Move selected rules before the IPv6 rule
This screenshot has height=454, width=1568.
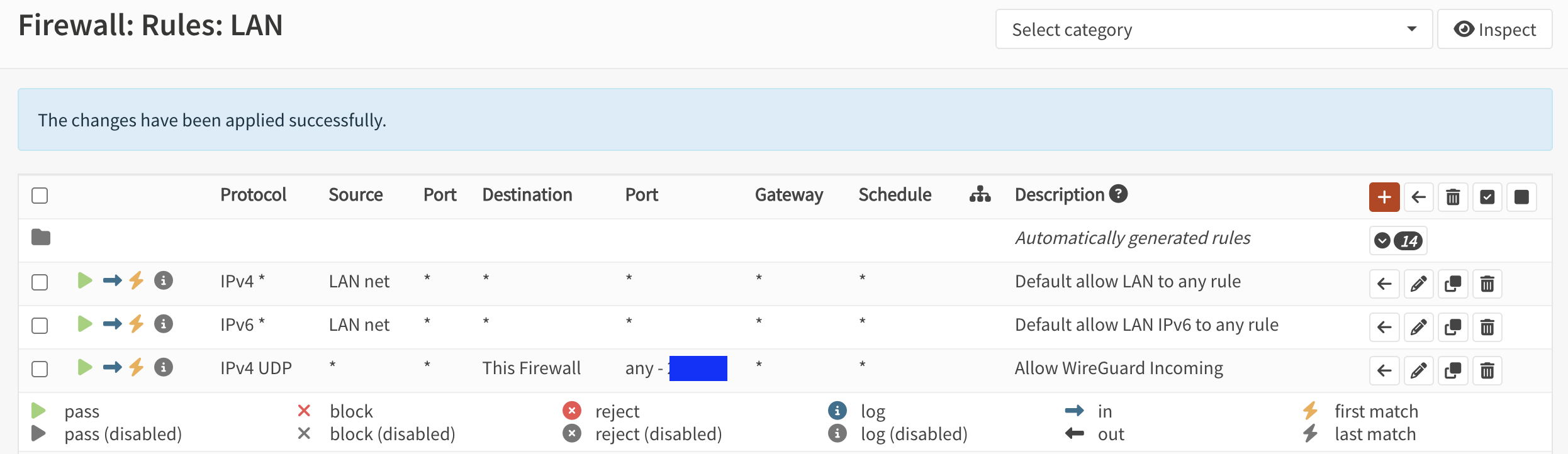point(1384,328)
